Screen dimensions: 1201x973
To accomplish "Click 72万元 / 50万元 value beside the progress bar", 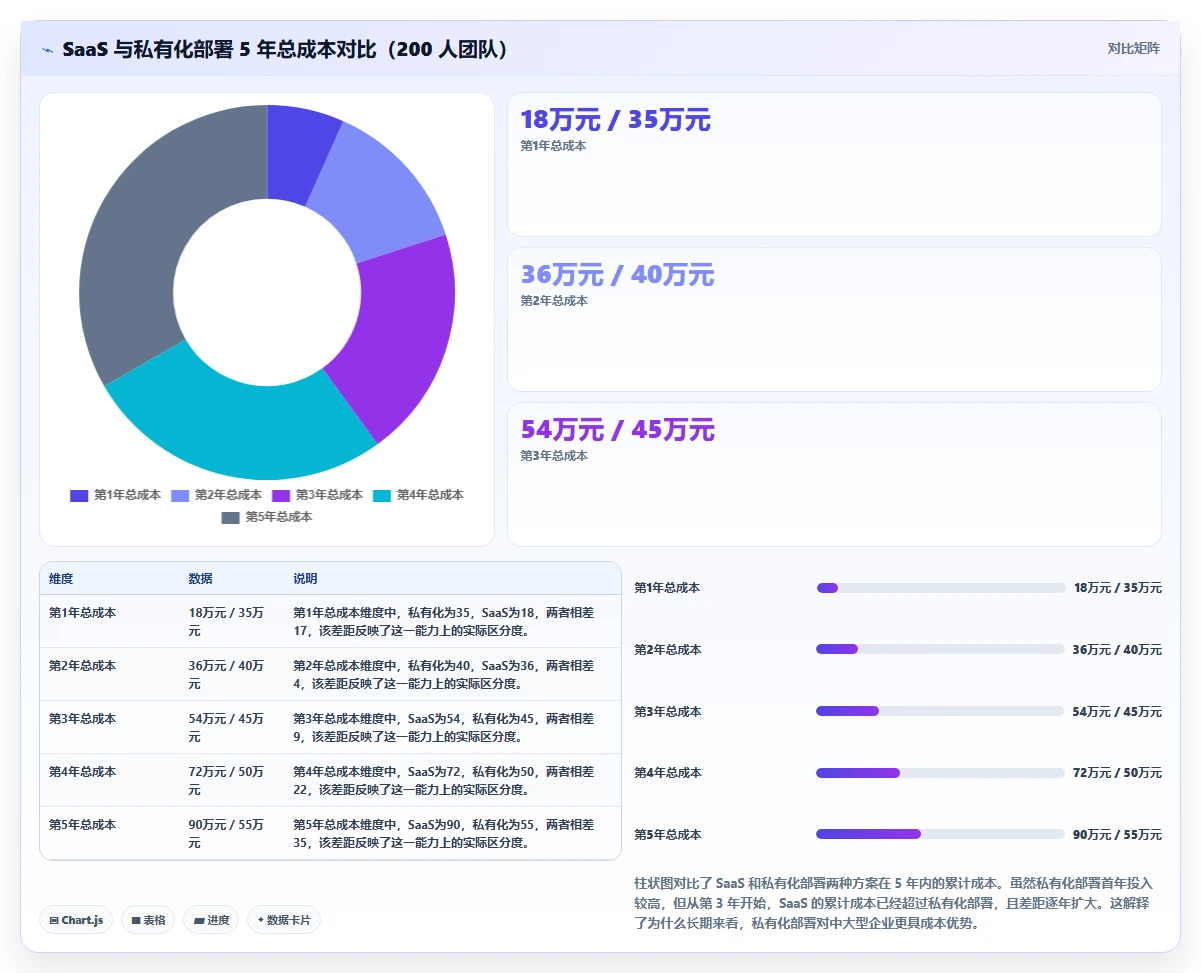I will [1117, 773].
